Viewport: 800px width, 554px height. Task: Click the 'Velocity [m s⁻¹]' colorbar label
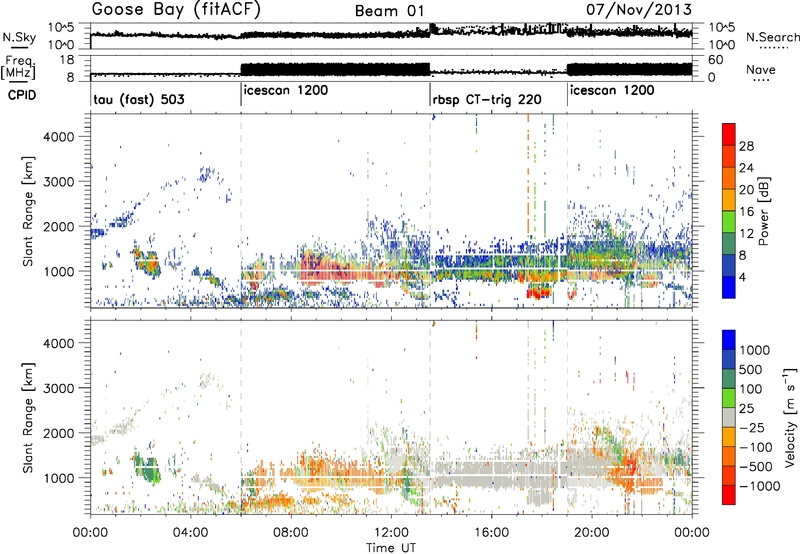790,417
